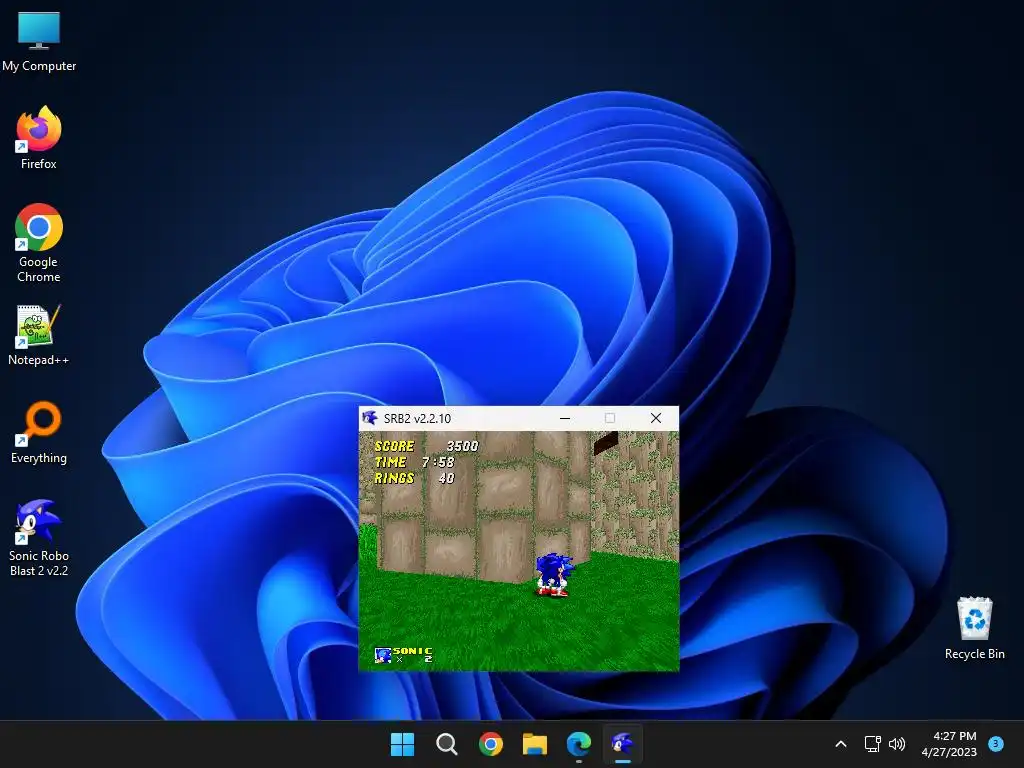
Task: Close the SRB2 v2.2.10 window
Action: tap(656, 418)
